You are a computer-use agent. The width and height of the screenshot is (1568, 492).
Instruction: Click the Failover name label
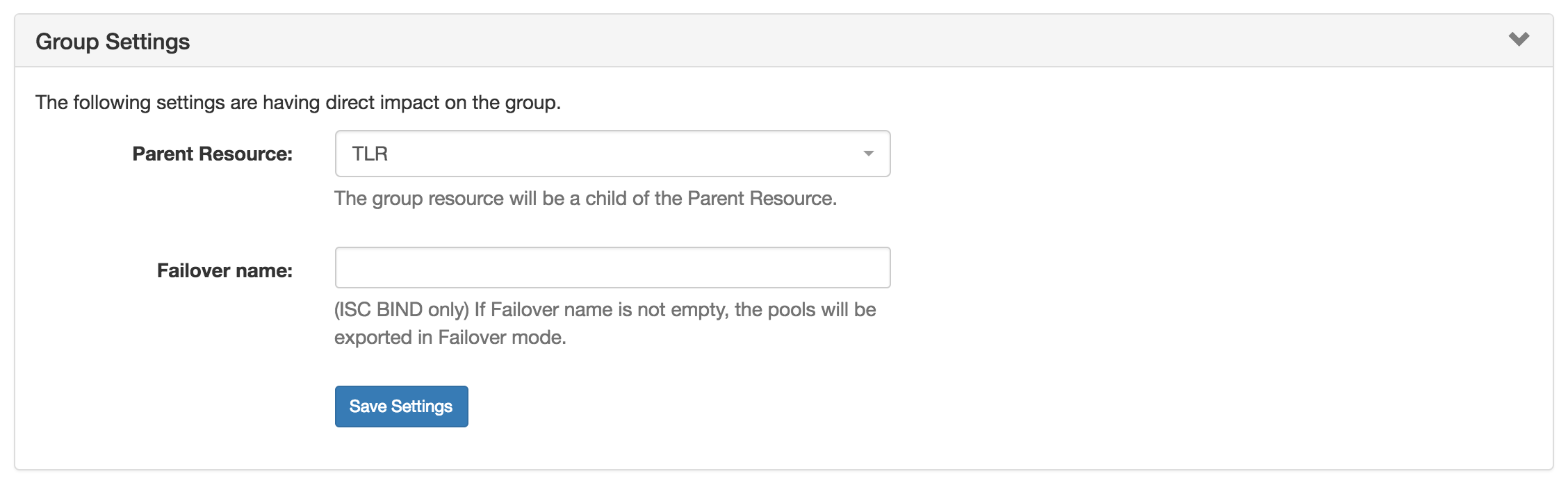tap(224, 270)
